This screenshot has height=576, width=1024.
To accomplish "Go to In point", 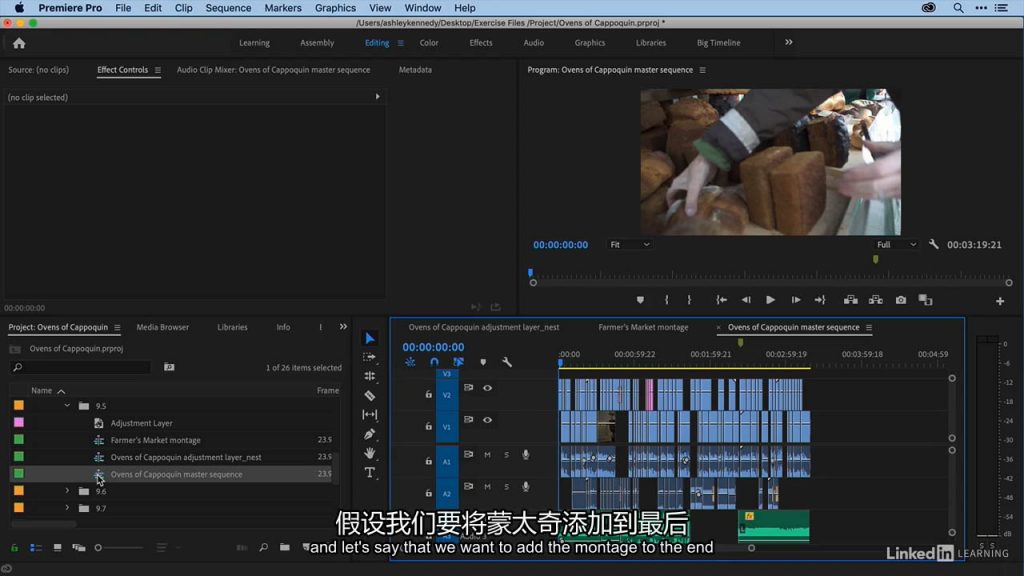I will click(x=721, y=300).
